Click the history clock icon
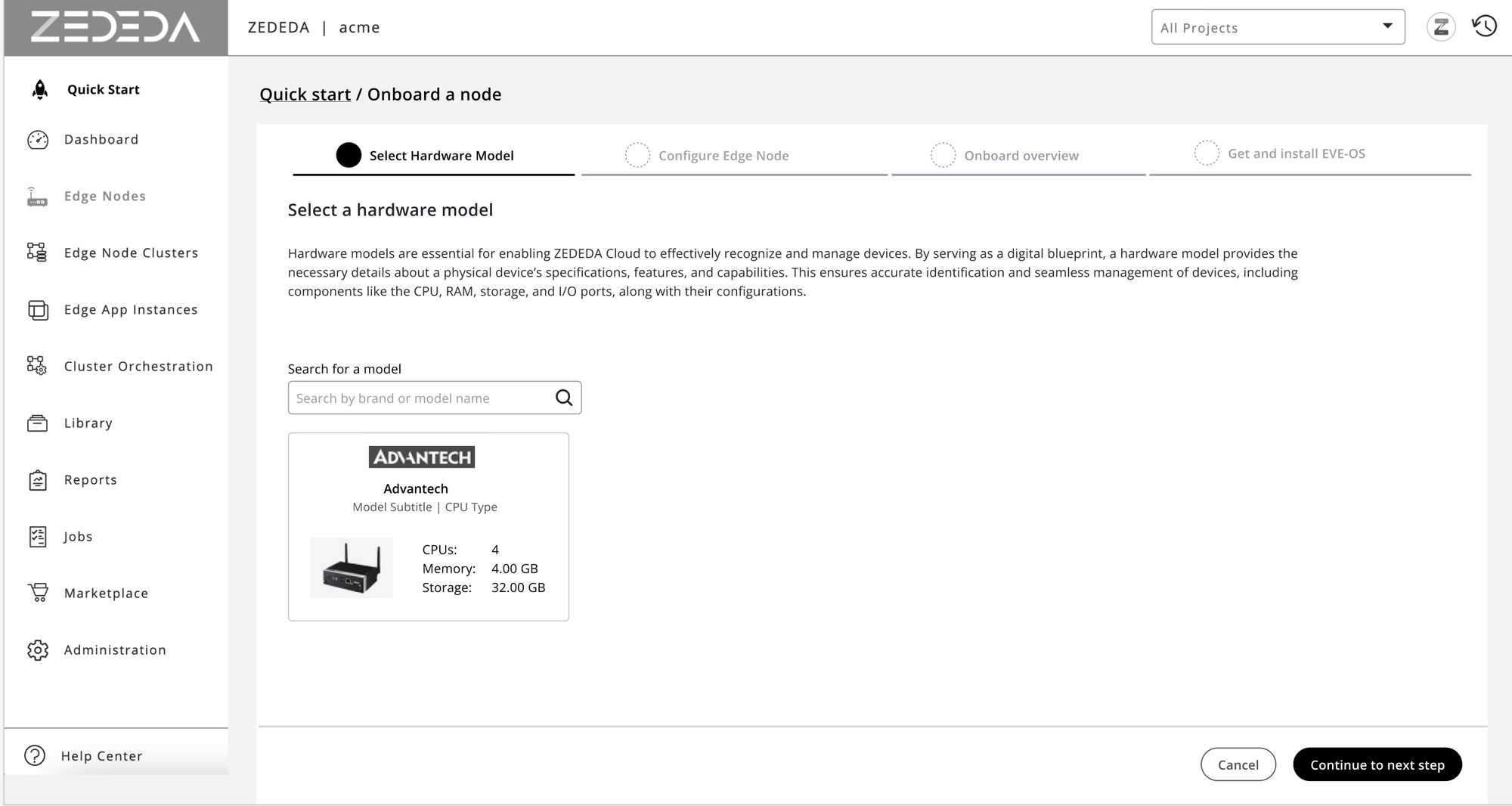Viewport: 1512px width, 806px height. (x=1484, y=26)
